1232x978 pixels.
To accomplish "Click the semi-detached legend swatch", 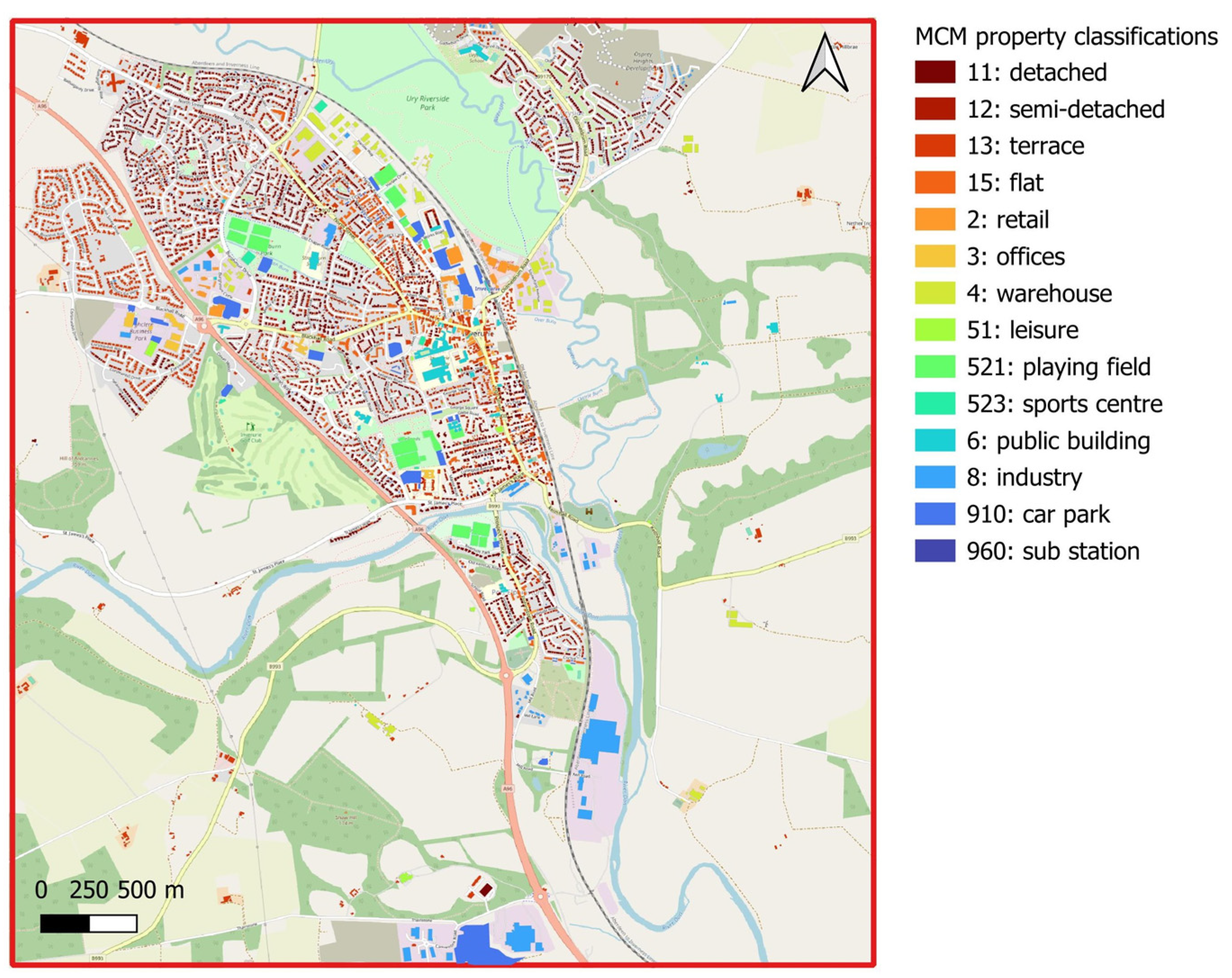I will [935, 109].
